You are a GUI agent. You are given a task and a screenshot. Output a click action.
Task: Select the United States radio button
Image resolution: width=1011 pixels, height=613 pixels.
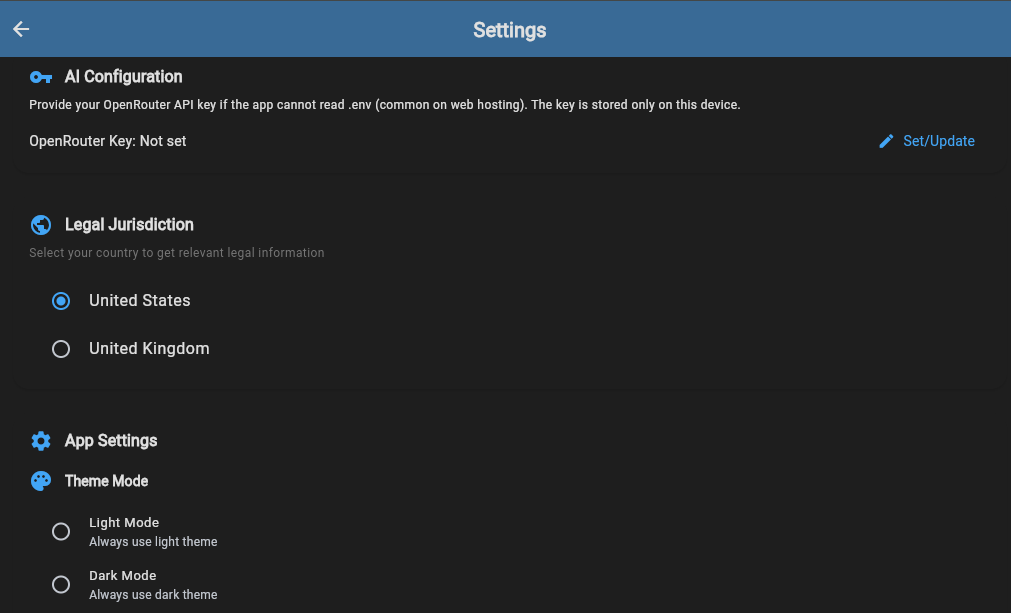click(61, 301)
